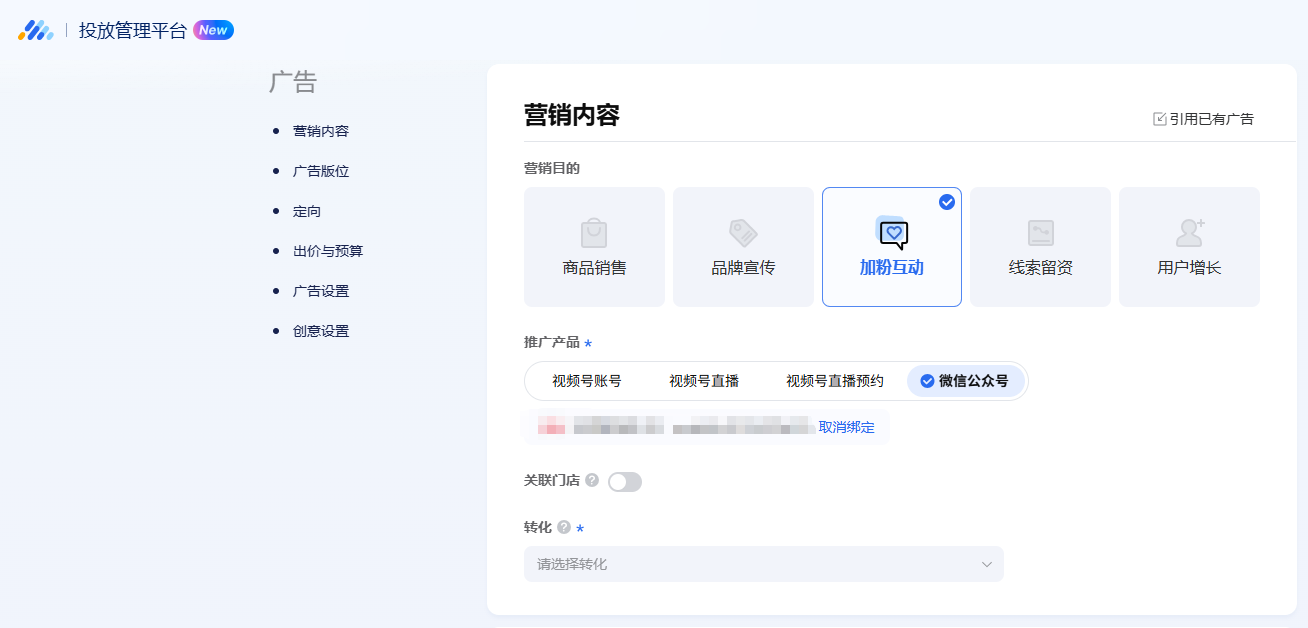Click 取消绑定 to unbind account
The height and width of the screenshot is (628, 1308).
pyautogui.click(x=846, y=427)
